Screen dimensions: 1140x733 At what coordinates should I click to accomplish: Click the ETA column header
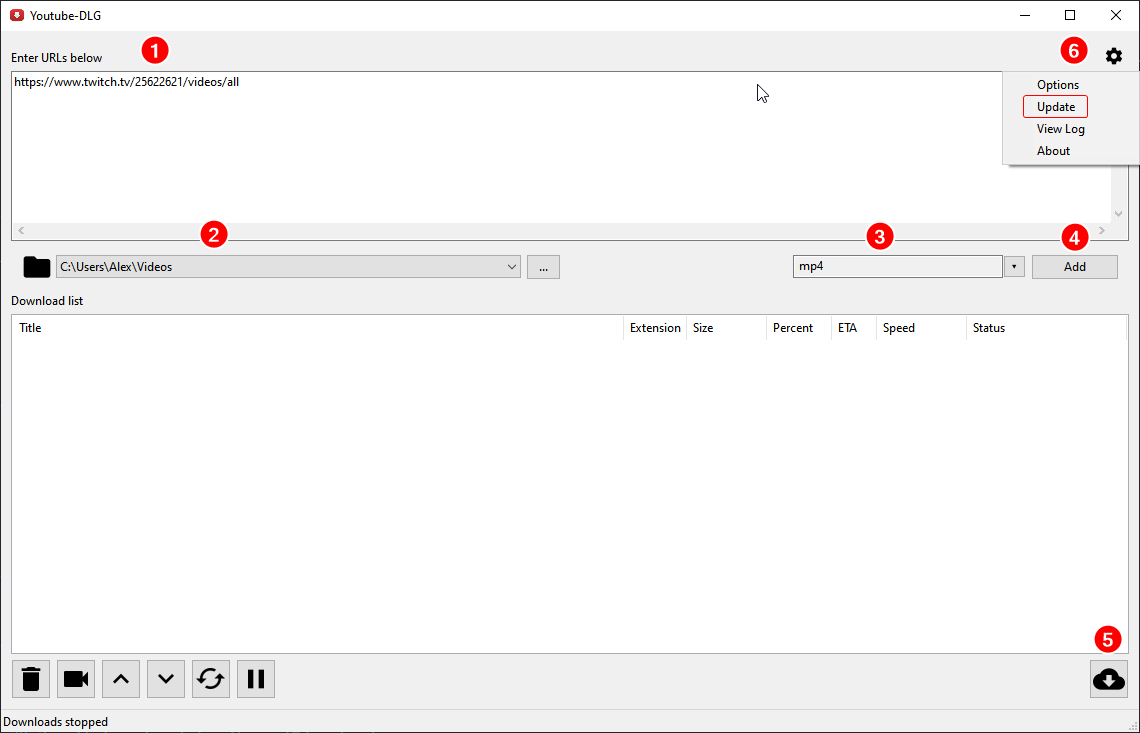[x=854, y=328]
